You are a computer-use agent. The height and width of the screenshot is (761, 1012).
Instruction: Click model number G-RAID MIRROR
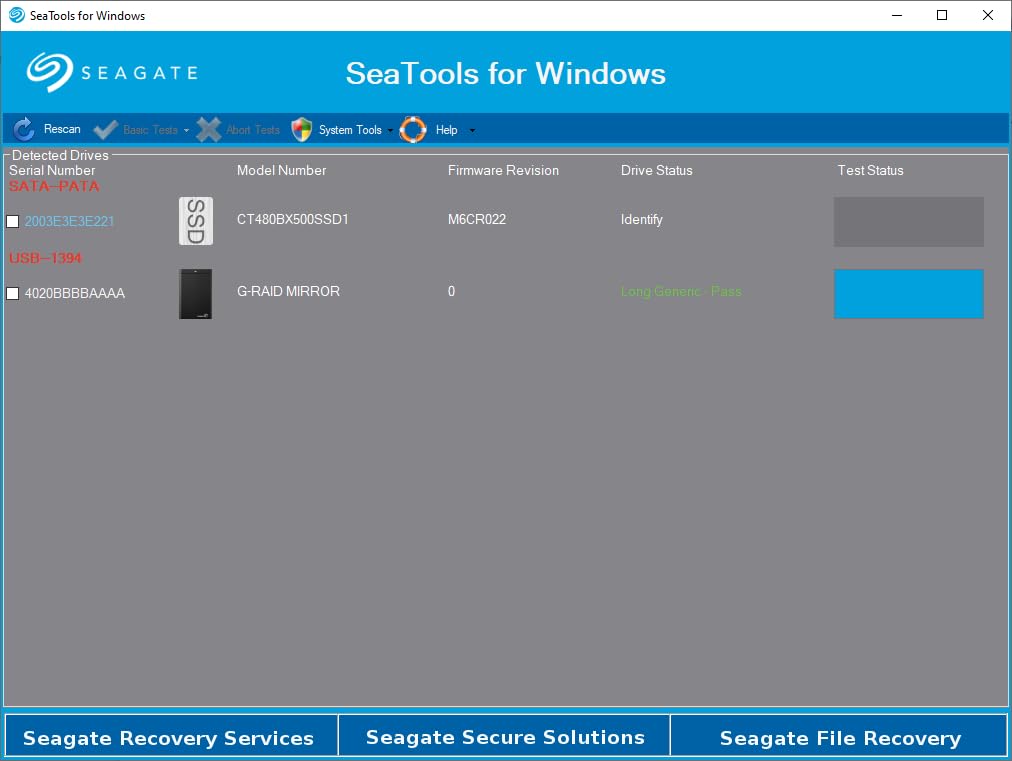point(288,291)
